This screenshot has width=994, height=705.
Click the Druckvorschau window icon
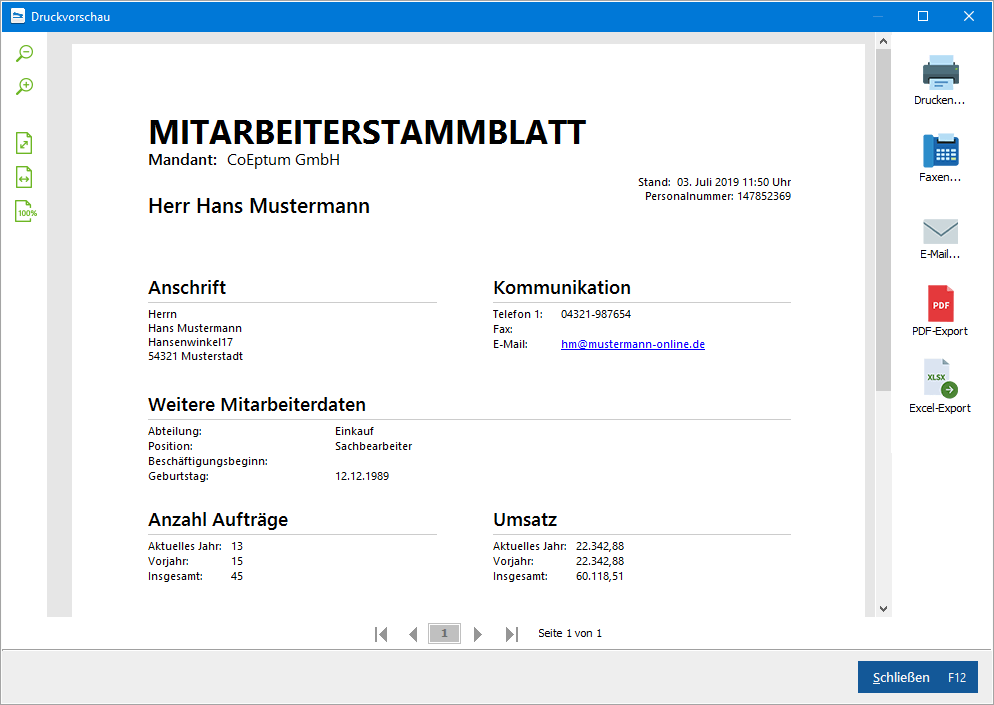click(18, 16)
